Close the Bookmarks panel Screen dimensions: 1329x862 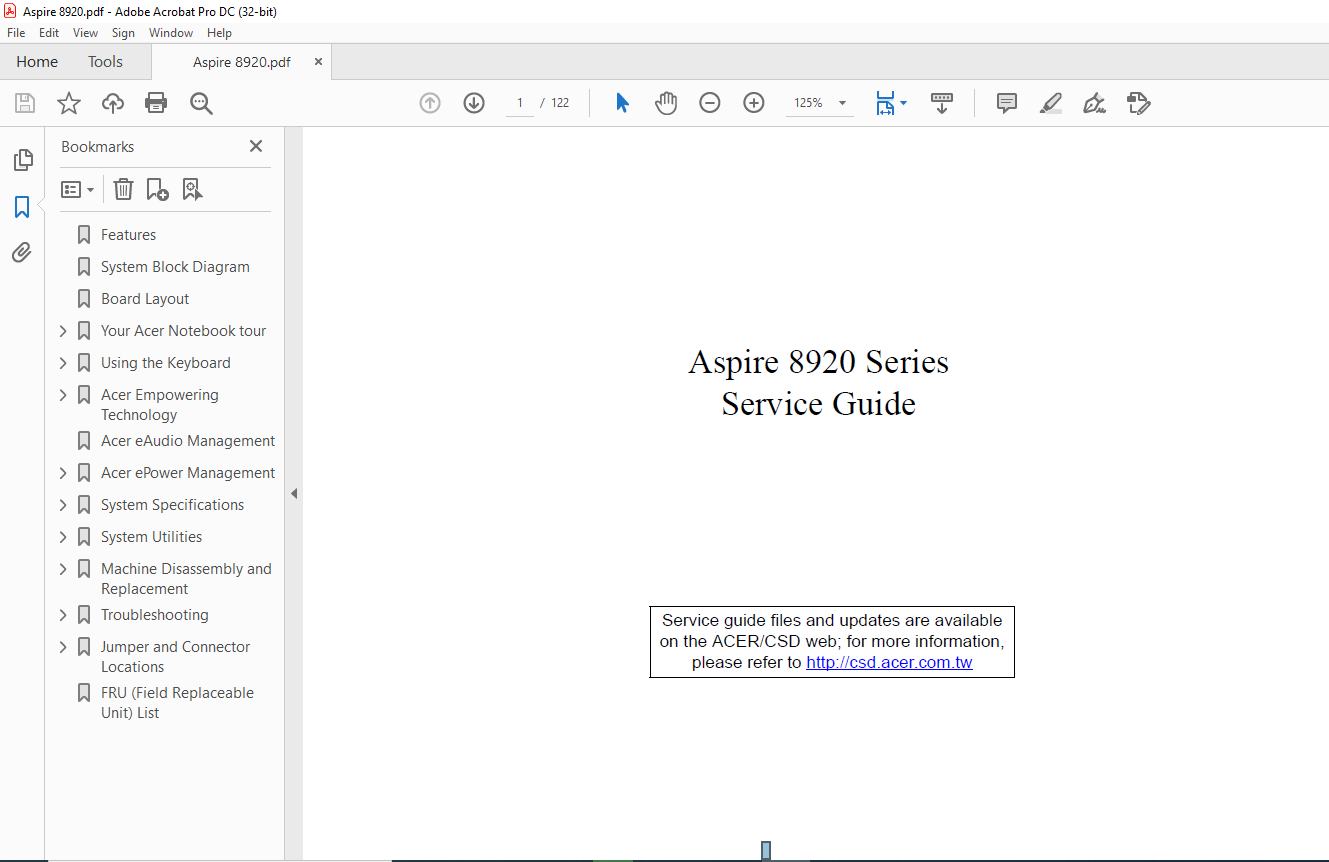click(x=256, y=146)
